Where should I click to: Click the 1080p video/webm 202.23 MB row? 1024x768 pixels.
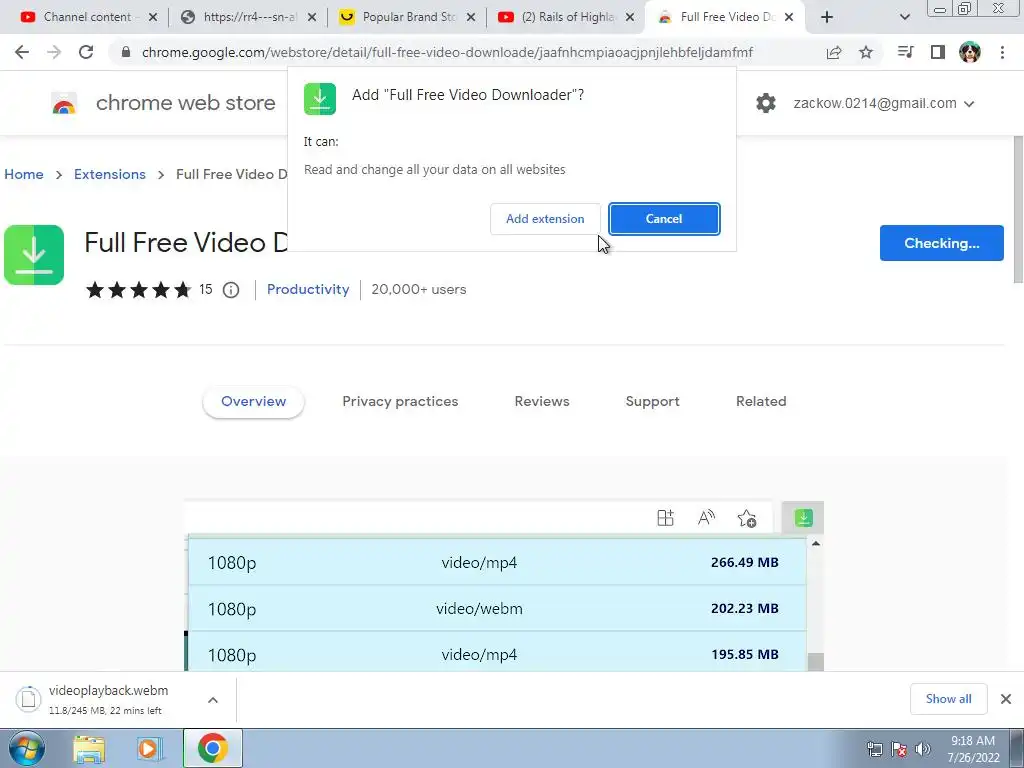coord(497,609)
